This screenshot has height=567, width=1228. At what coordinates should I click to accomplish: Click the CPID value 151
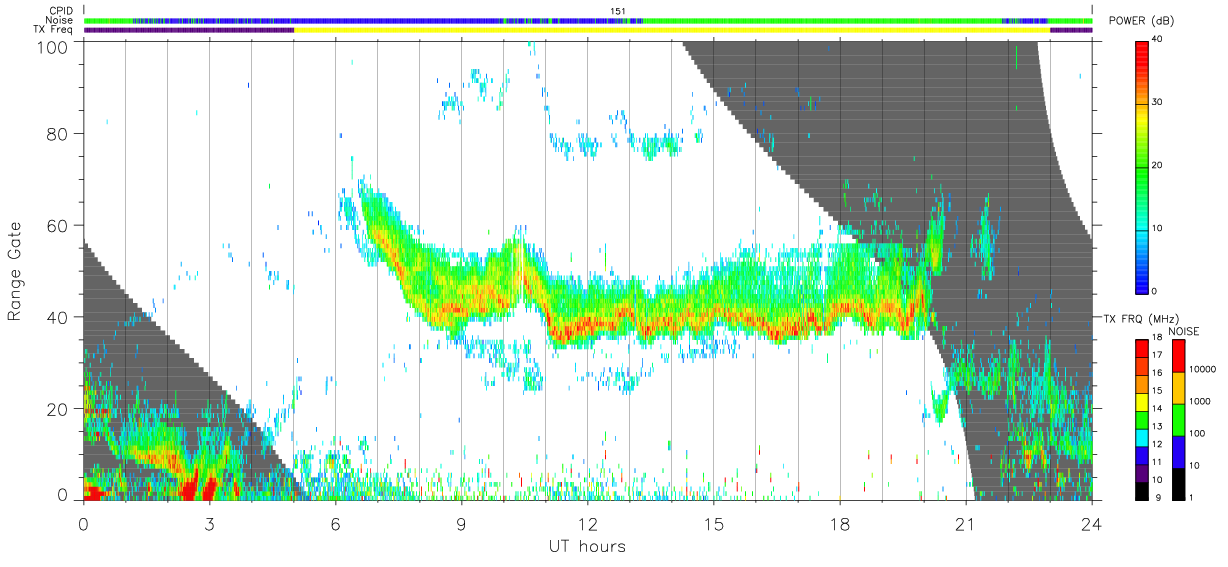[617, 11]
